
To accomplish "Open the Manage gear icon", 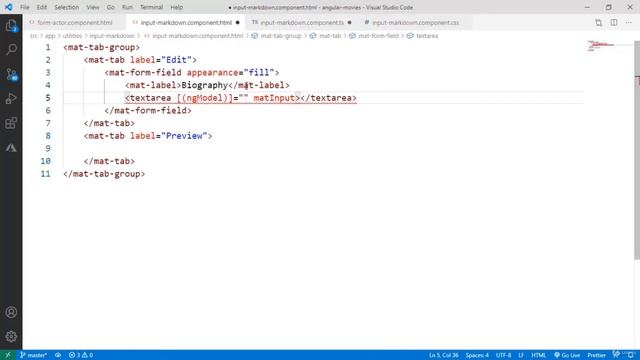I will tap(11, 336).
